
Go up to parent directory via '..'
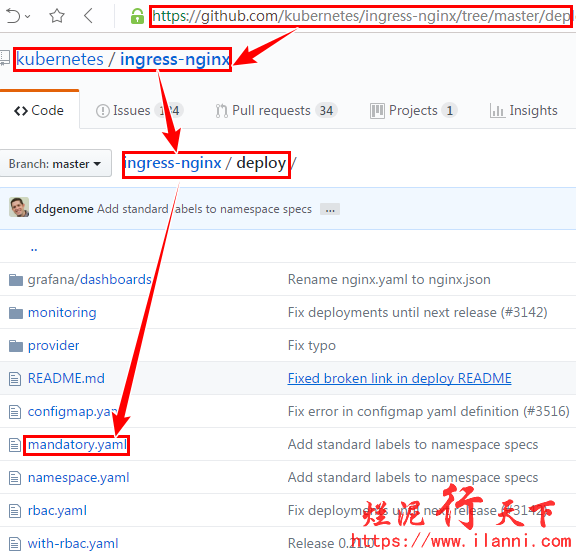tap(34, 249)
